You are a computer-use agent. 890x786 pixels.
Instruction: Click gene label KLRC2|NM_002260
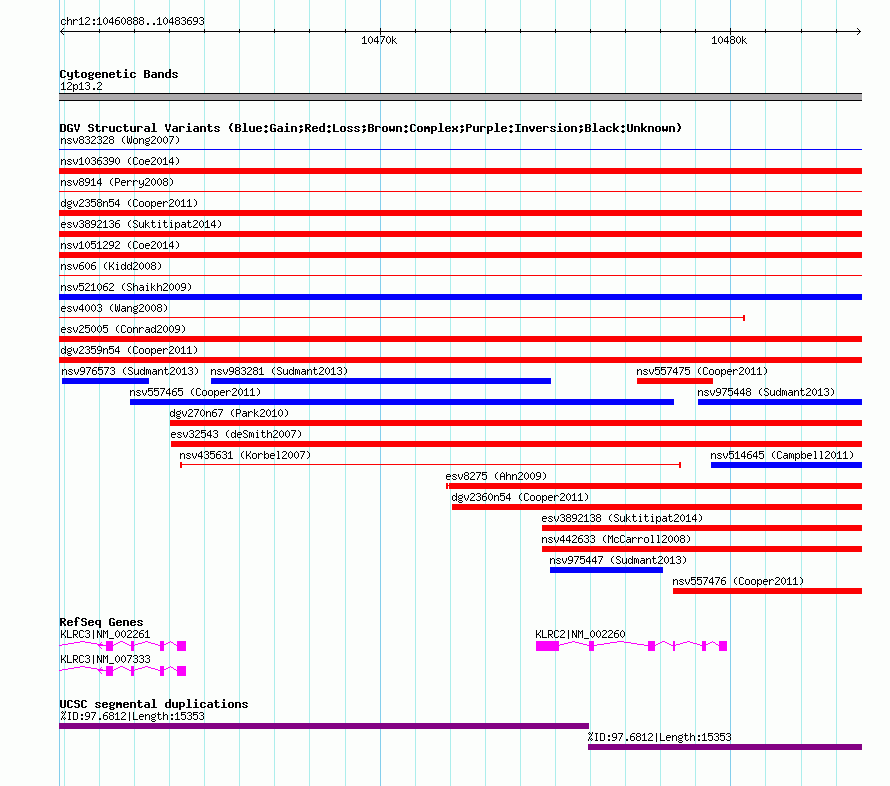coord(580,634)
